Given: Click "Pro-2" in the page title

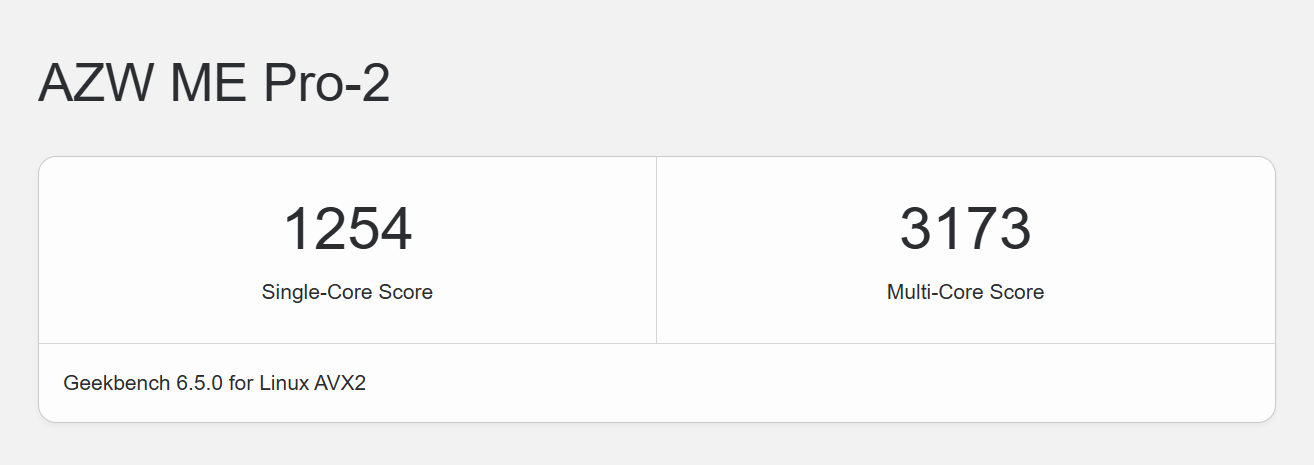Looking at the screenshot, I should (x=327, y=84).
